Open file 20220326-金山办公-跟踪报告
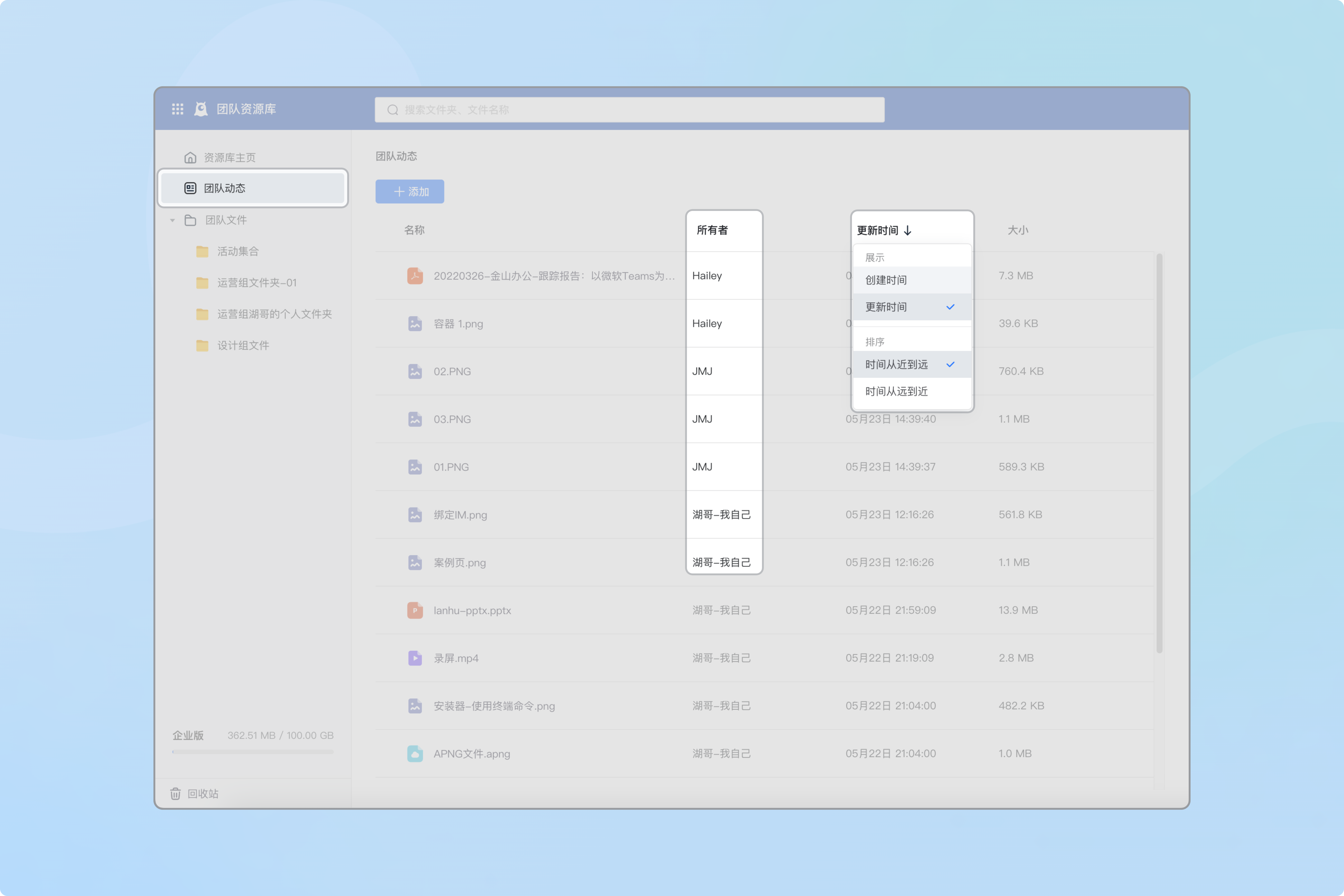 point(554,276)
